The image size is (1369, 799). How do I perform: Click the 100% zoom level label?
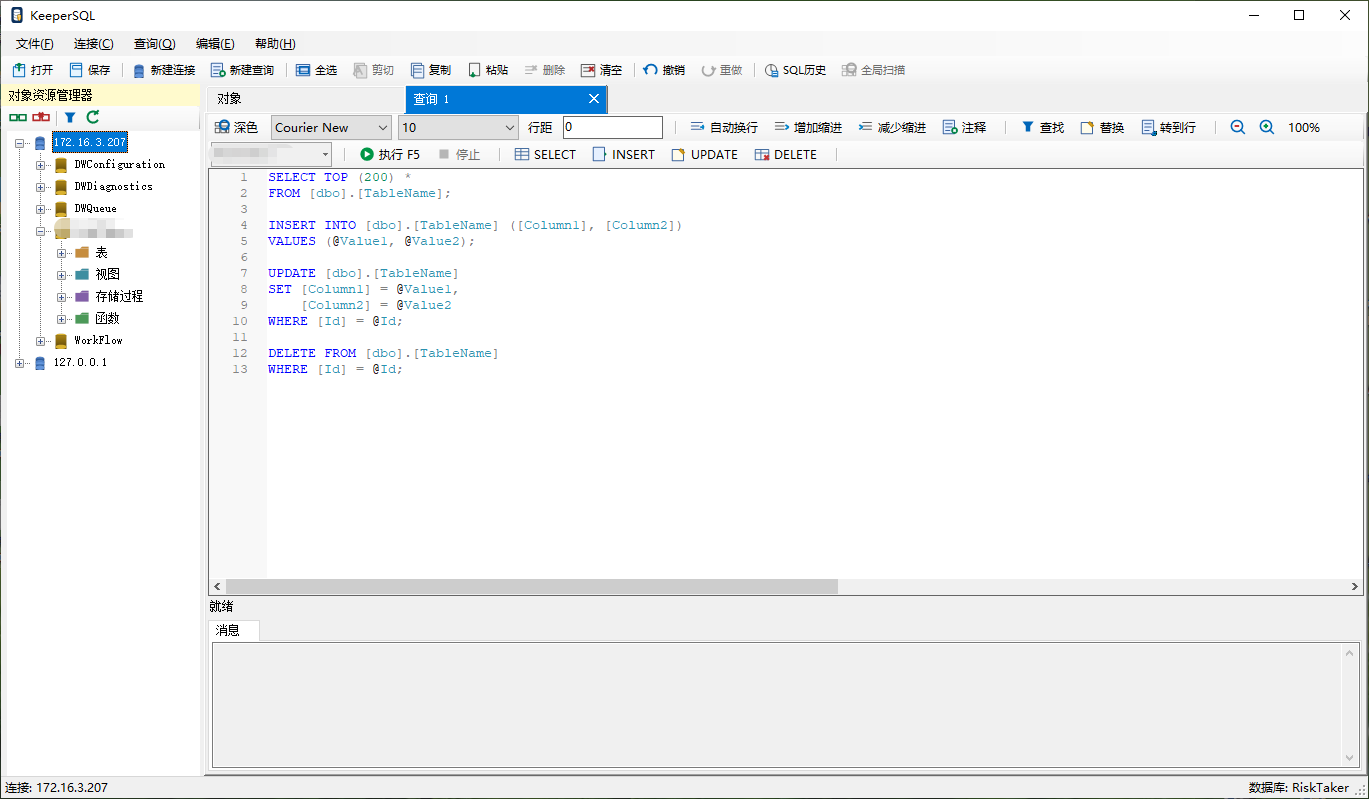point(1304,127)
